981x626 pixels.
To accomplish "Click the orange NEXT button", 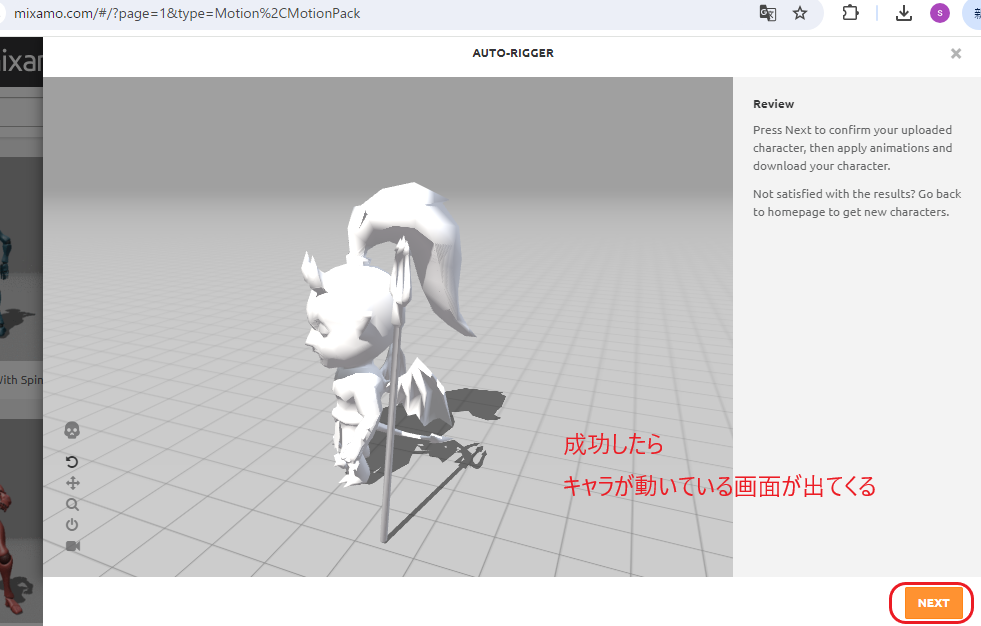I will click(x=933, y=603).
